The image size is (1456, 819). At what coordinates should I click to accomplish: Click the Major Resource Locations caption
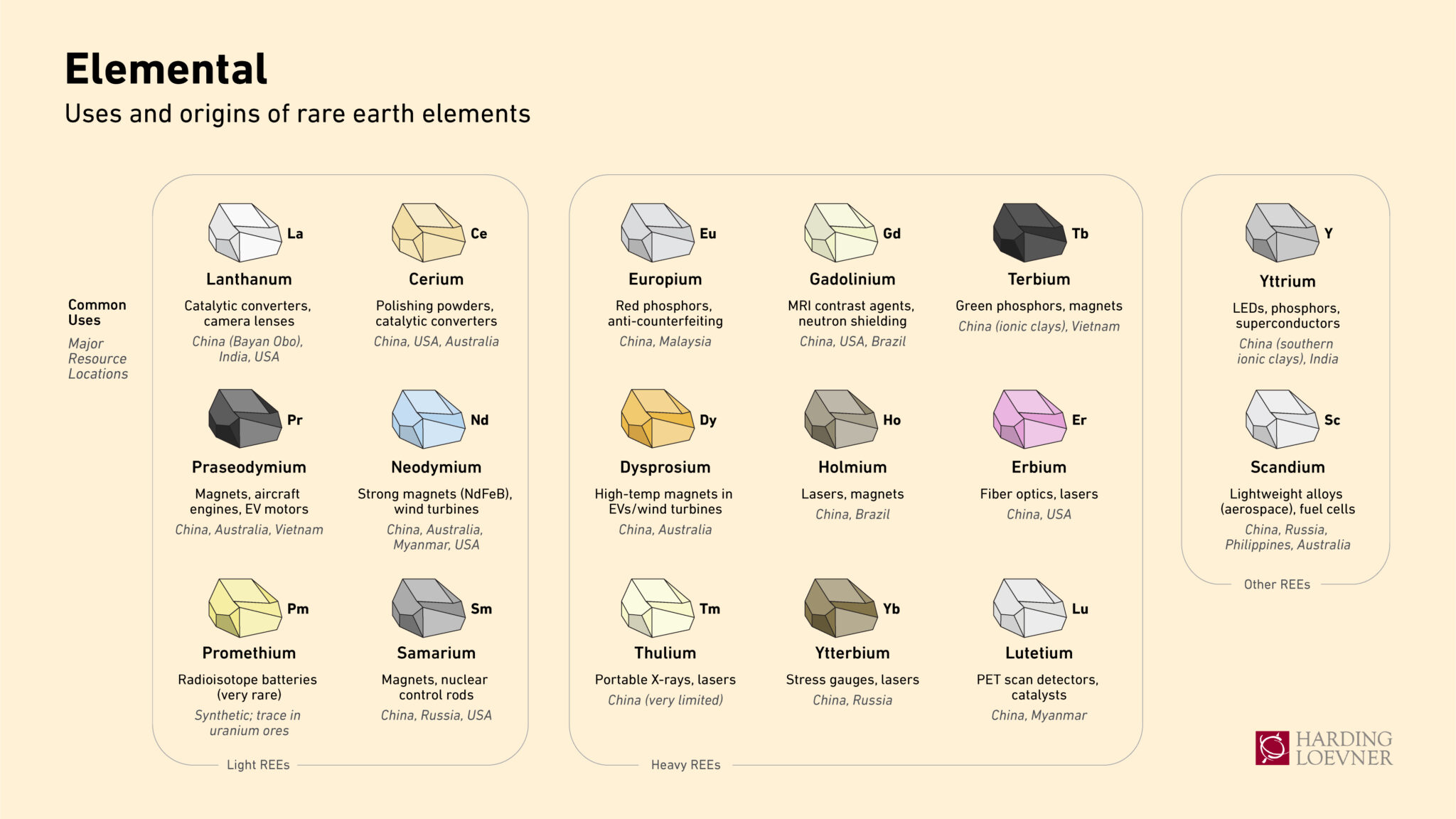(97, 358)
